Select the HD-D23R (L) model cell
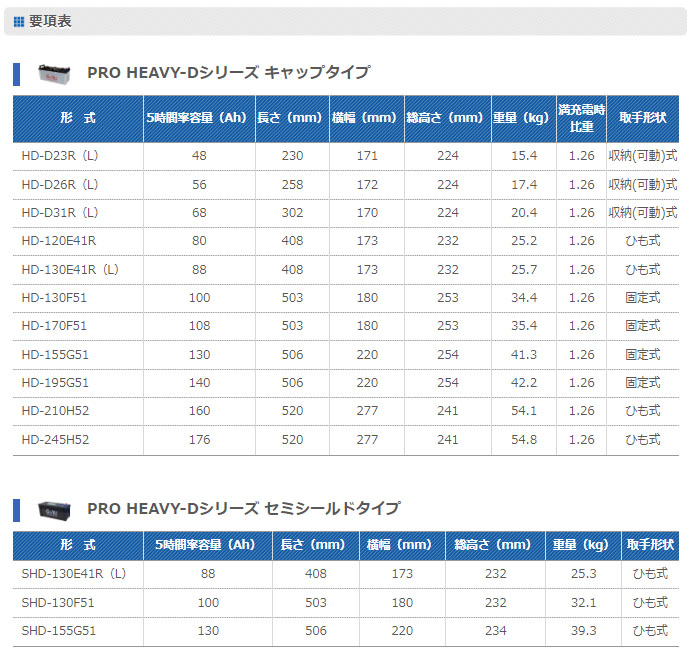This screenshot has width=694, height=665. pos(78,156)
